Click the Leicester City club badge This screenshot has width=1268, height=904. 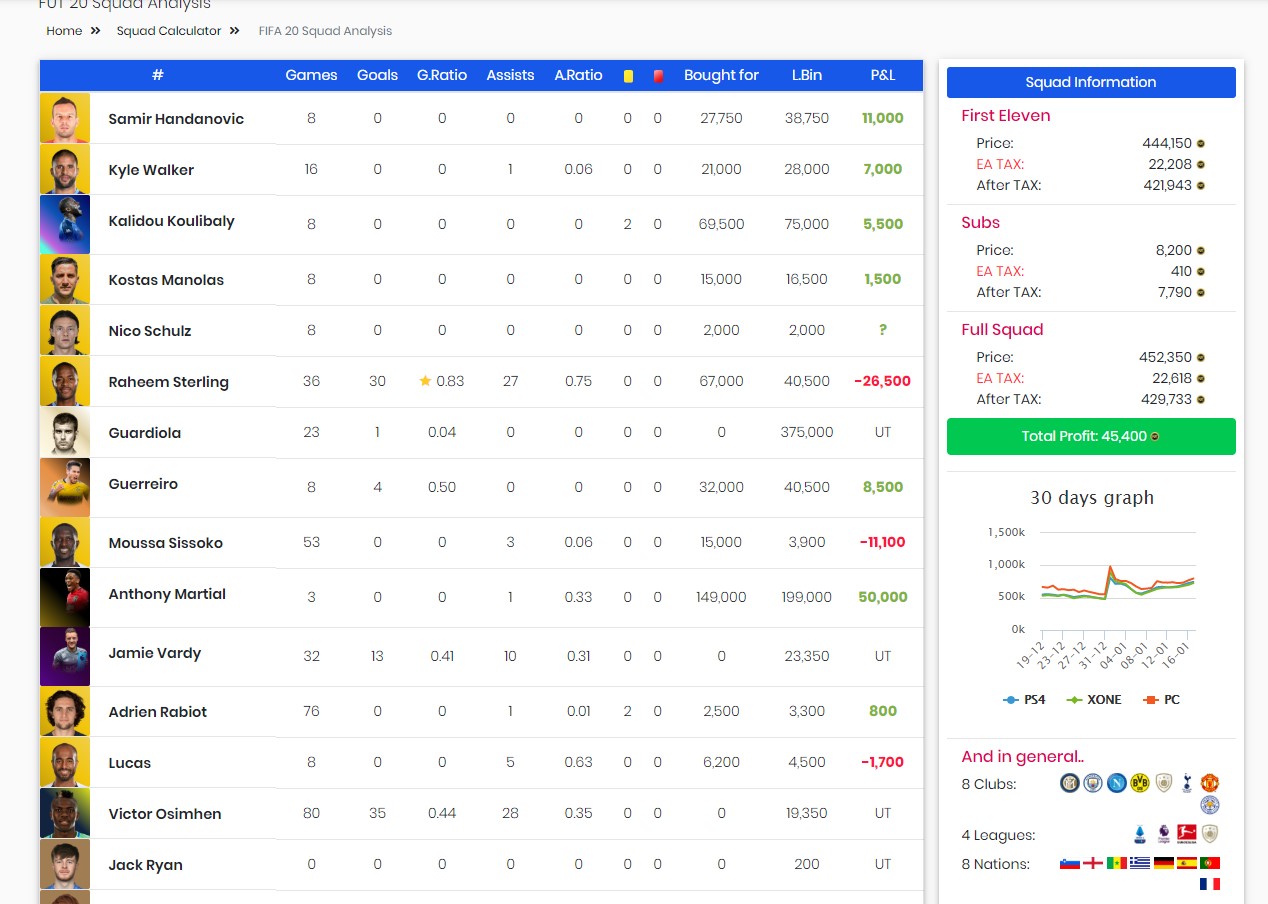pyautogui.click(x=1210, y=805)
